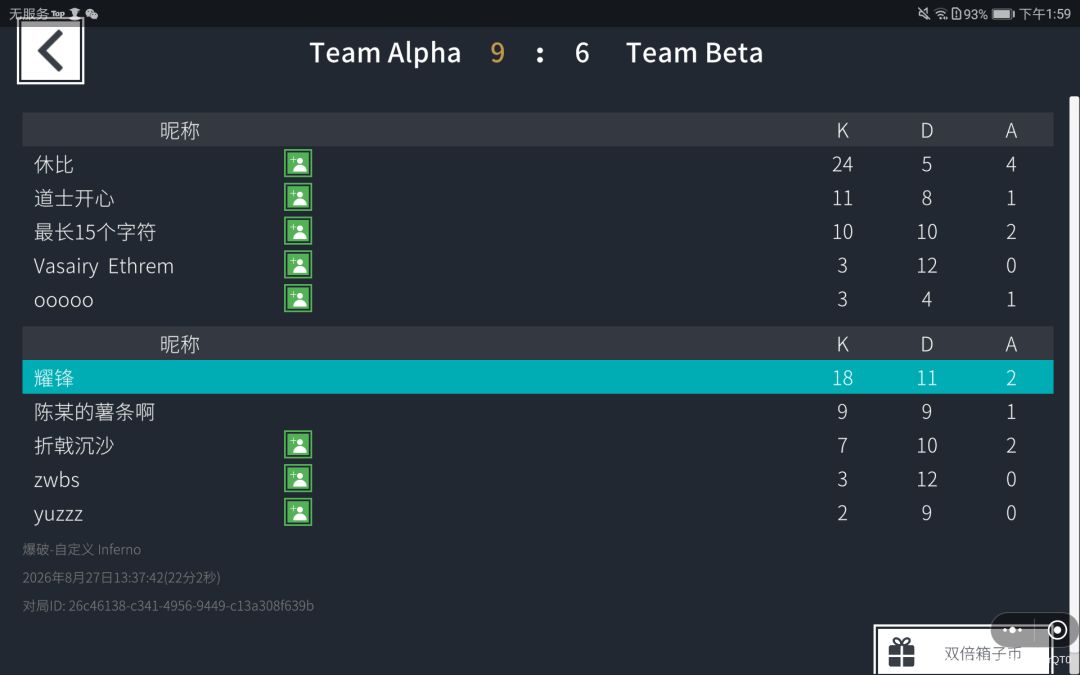
Task: Add 休比 as a friend
Action: (x=298, y=163)
